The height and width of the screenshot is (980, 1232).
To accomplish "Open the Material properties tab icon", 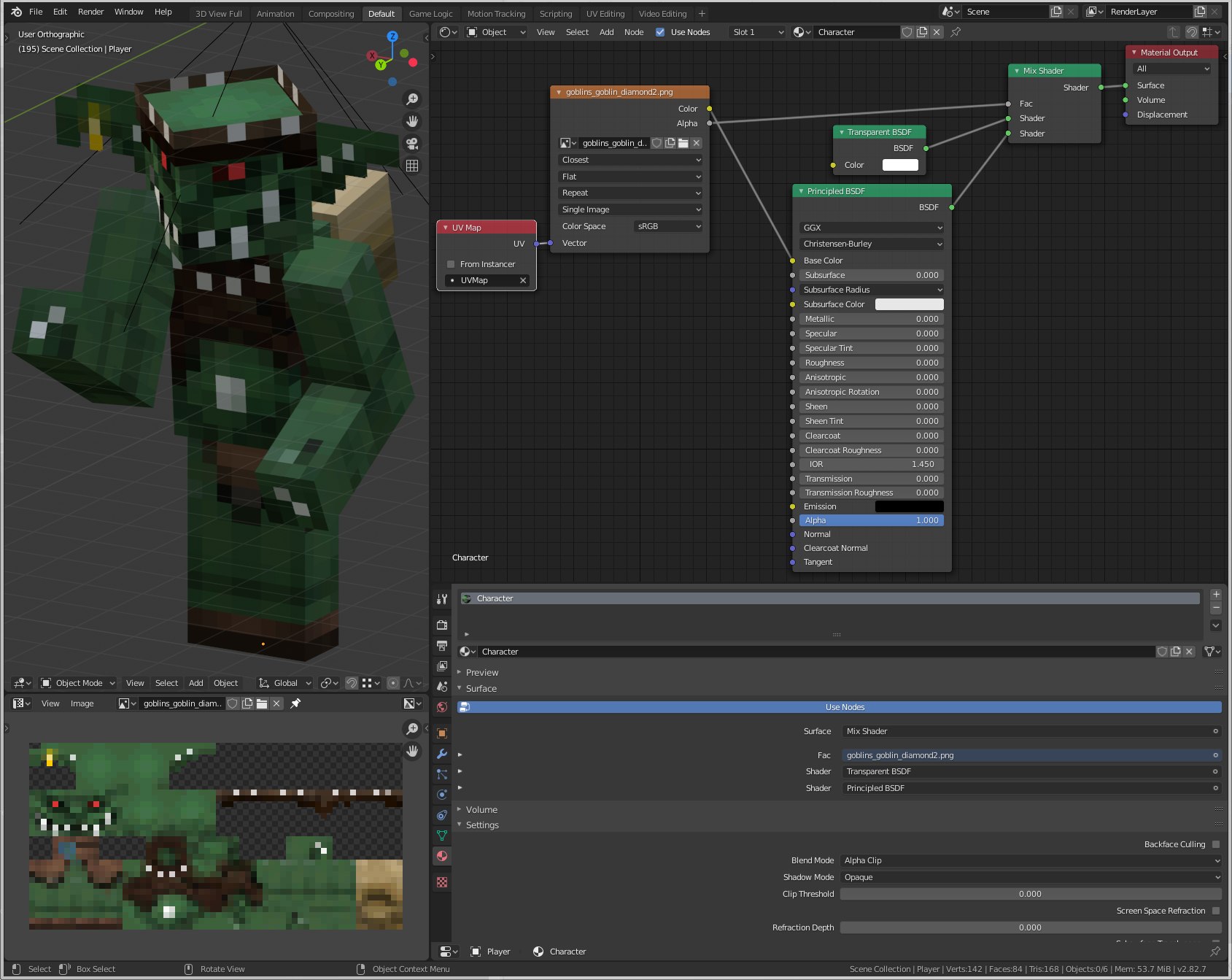I will pos(442,856).
